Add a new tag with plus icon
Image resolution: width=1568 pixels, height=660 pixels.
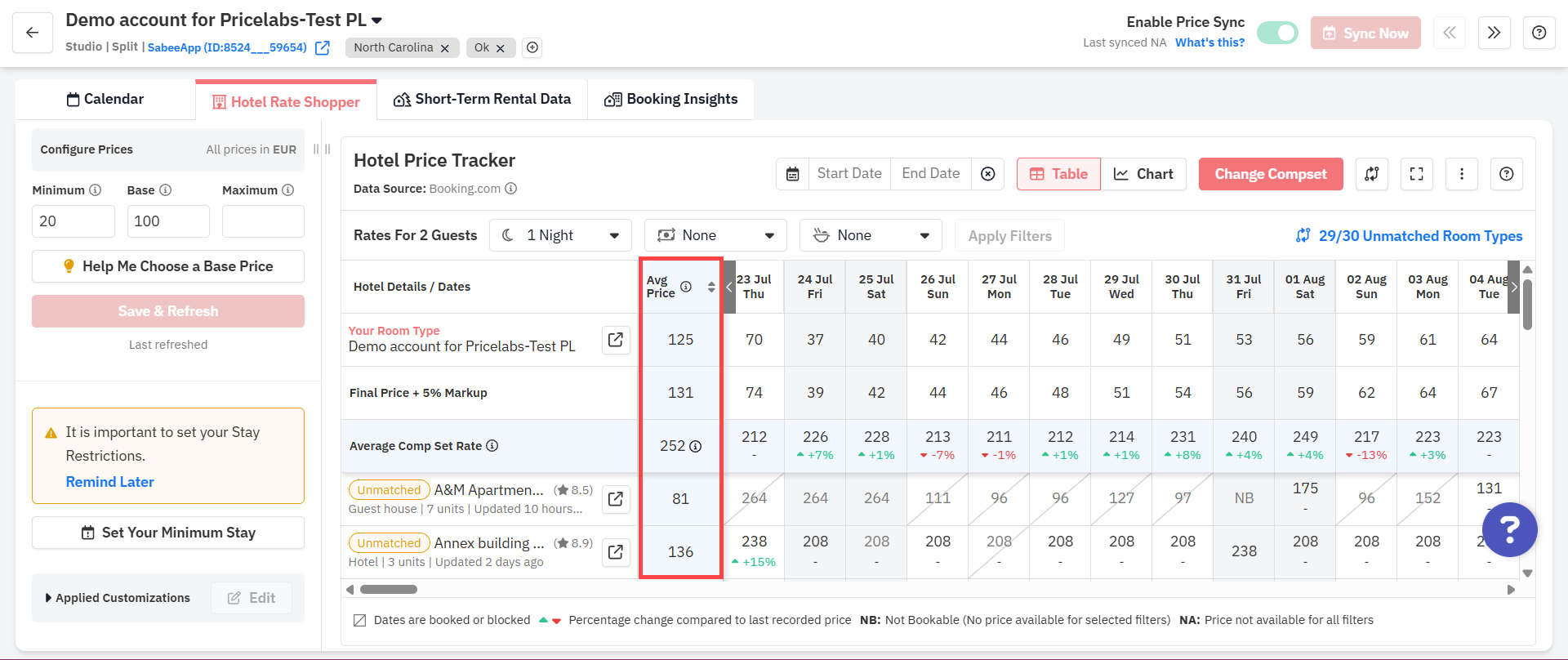pyautogui.click(x=532, y=47)
